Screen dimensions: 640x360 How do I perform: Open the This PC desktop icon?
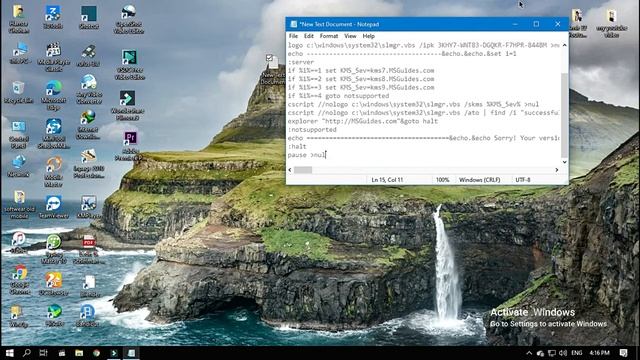[19, 54]
